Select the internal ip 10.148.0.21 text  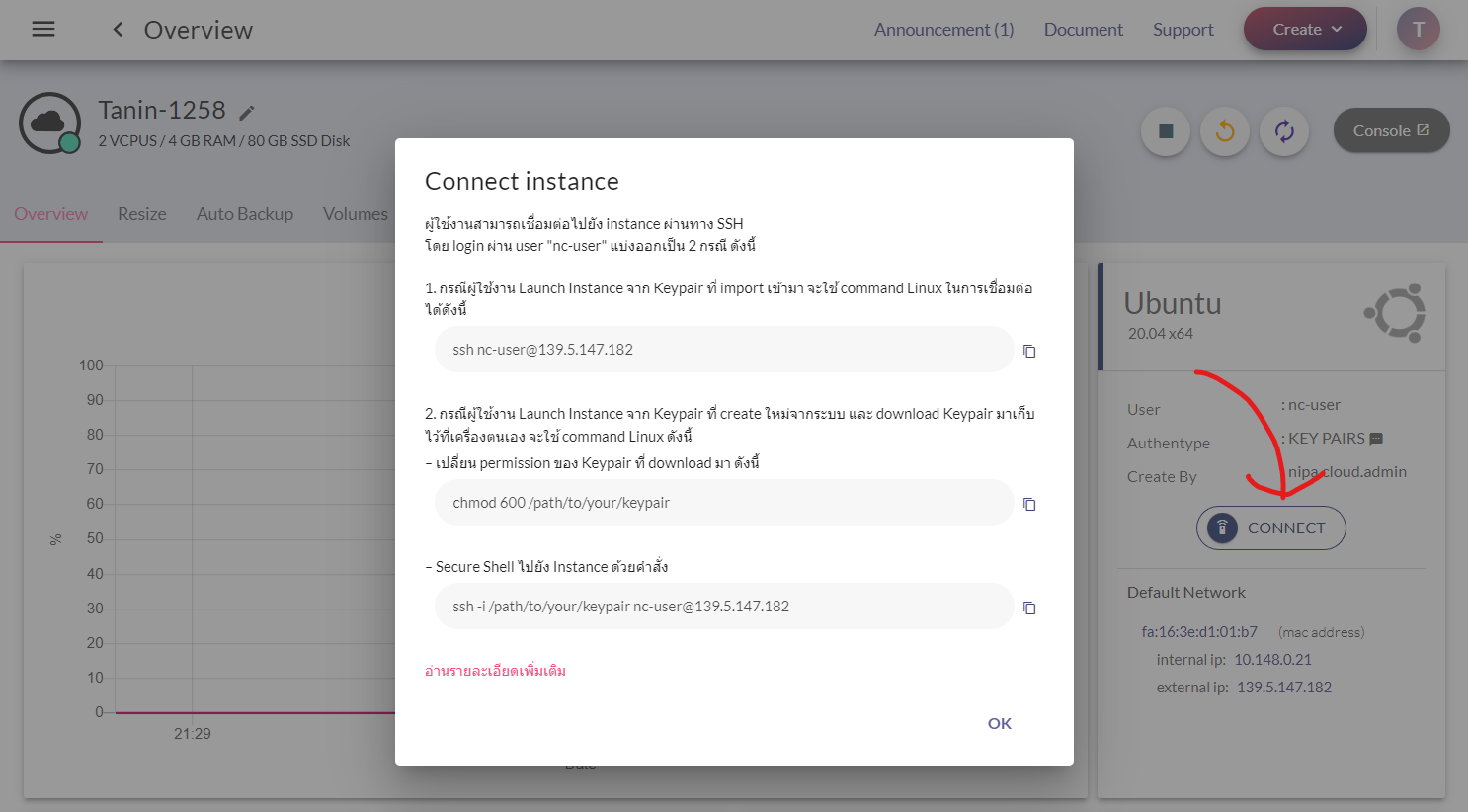pos(1272,660)
